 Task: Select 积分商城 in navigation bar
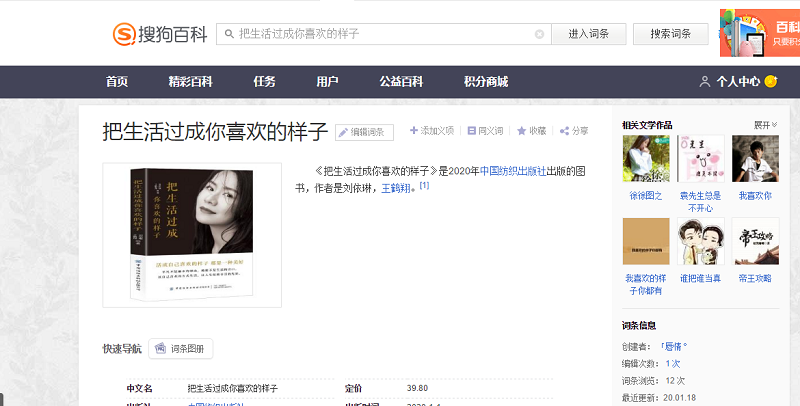tap(486, 82)
